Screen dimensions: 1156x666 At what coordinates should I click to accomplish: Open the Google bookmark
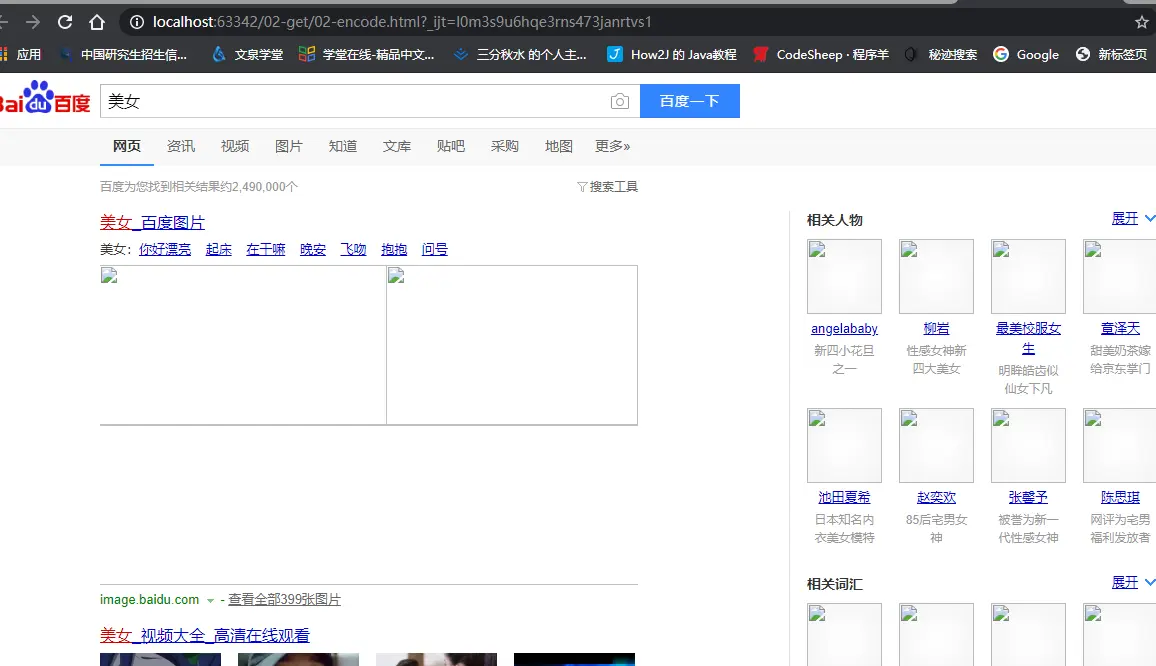coord(1026,55)
